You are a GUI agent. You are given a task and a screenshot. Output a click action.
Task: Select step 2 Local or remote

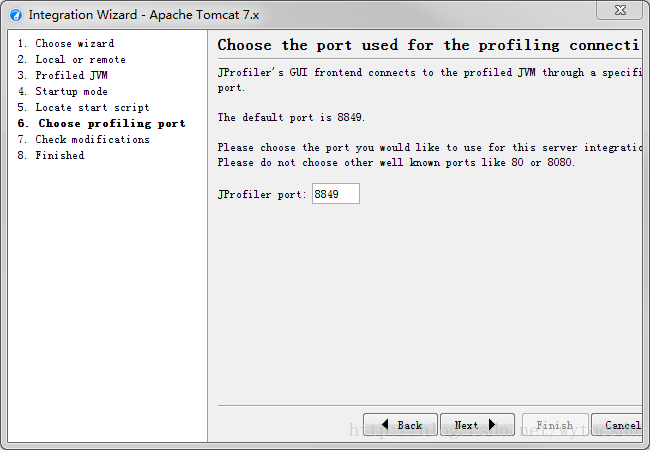point(71,59)
